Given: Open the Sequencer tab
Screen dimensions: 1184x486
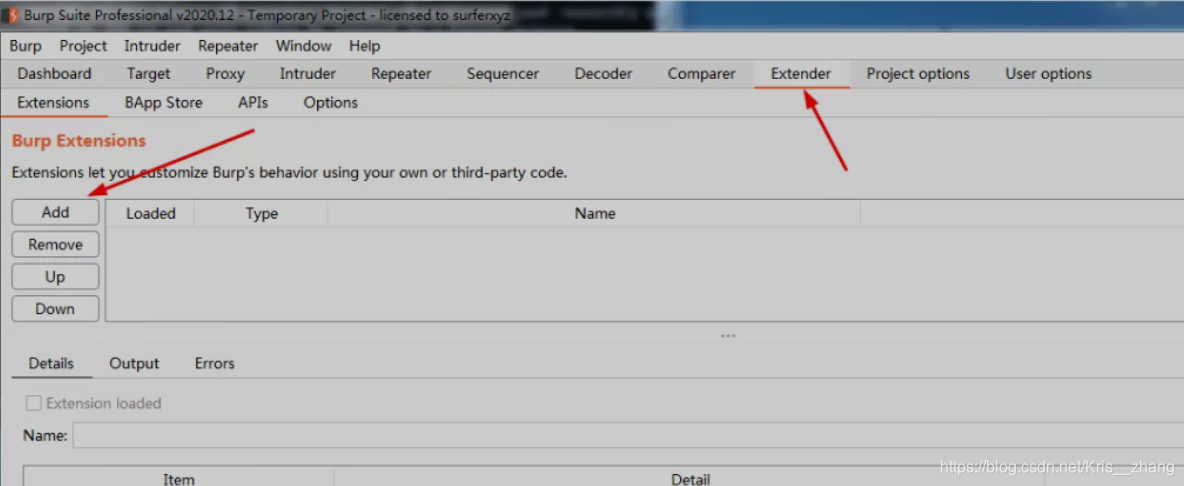Looking at the screenshot, I should (503, 74).
